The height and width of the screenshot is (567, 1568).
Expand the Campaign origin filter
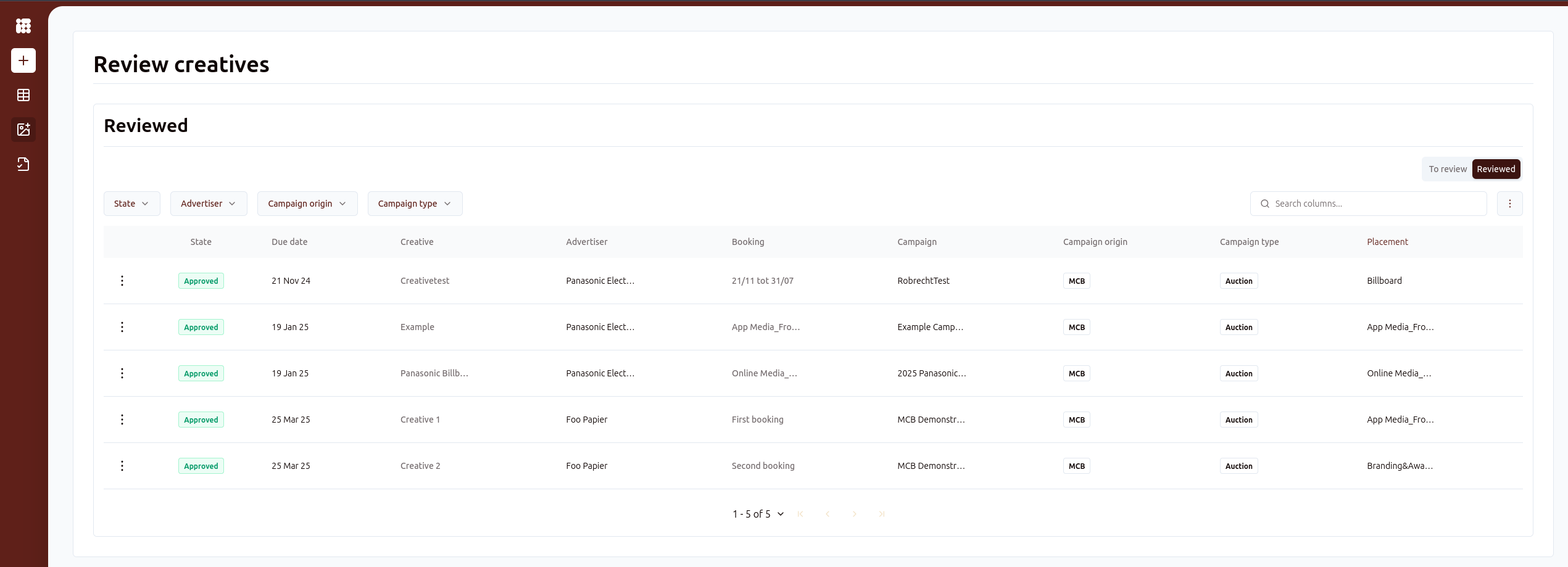coord(307,204)
